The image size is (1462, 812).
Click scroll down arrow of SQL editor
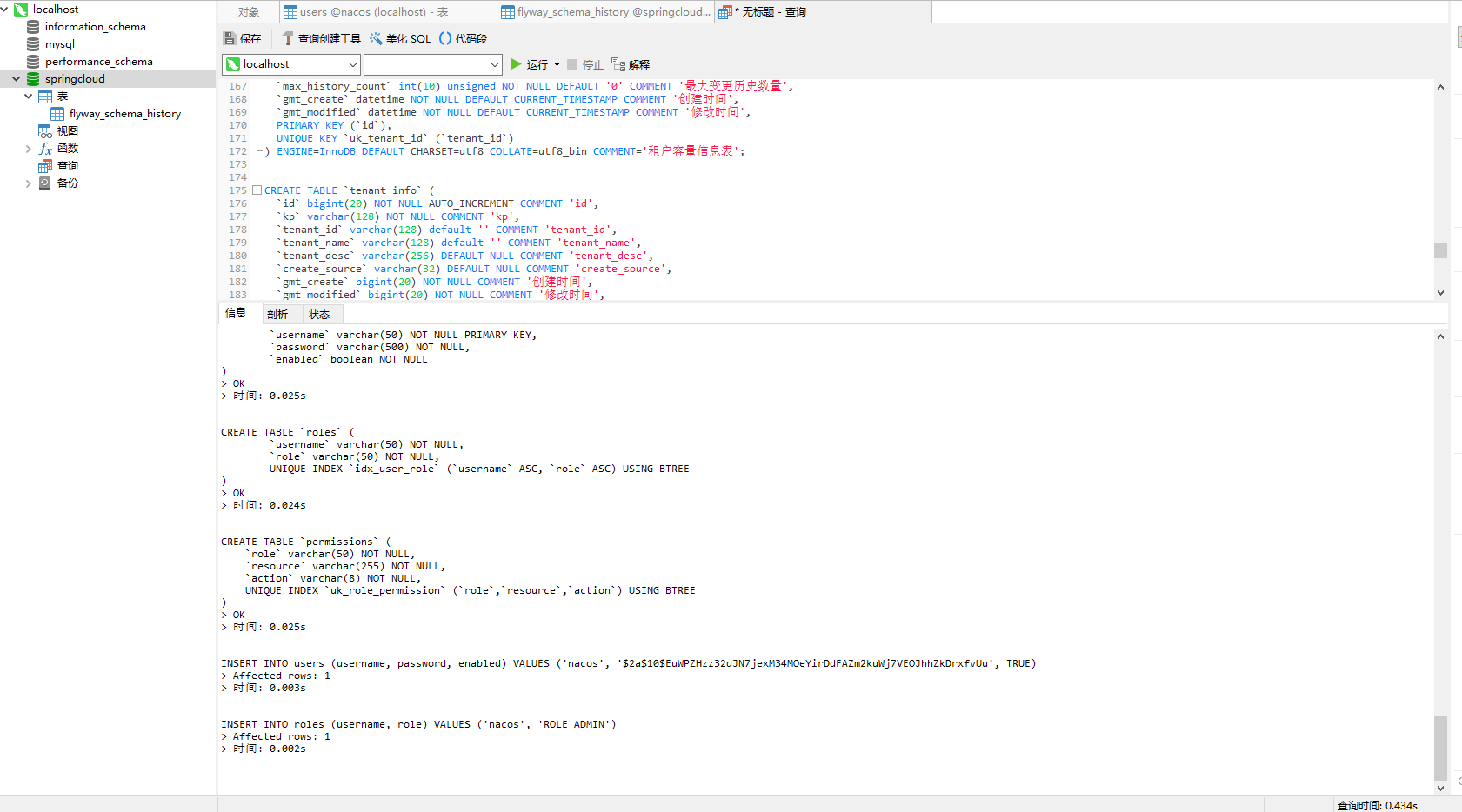pyautogui.click(x=1440, y=293)
